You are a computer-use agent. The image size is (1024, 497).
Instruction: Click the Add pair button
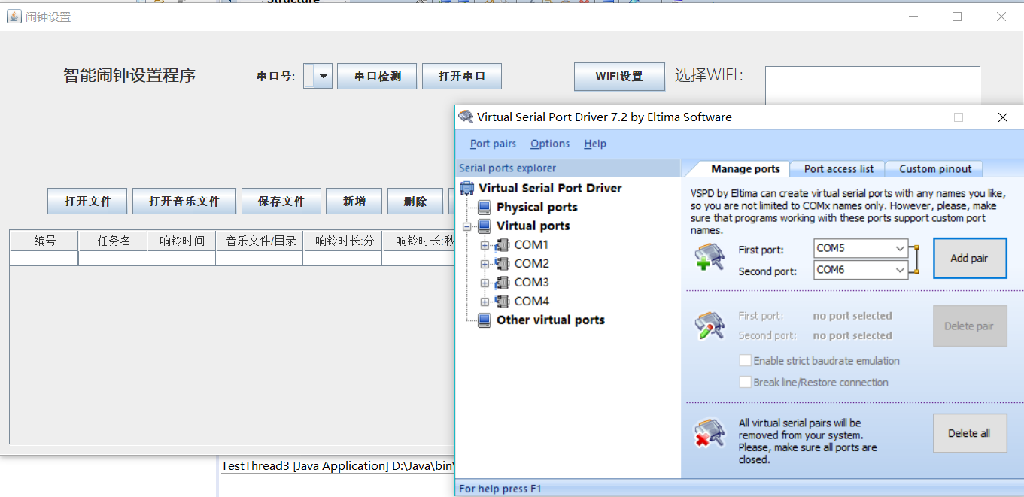click(969, 258)
